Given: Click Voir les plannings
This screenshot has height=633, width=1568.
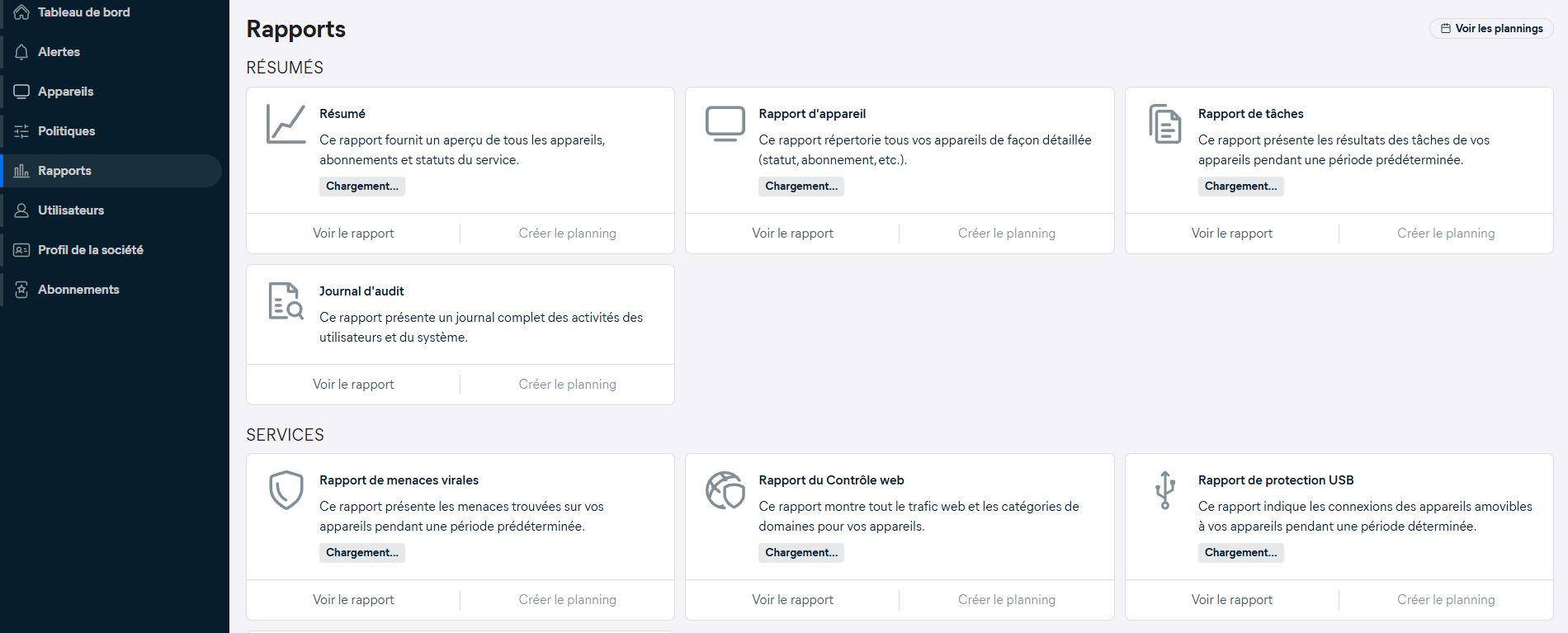Looking at the screenshot, I should pos(1490,27).
